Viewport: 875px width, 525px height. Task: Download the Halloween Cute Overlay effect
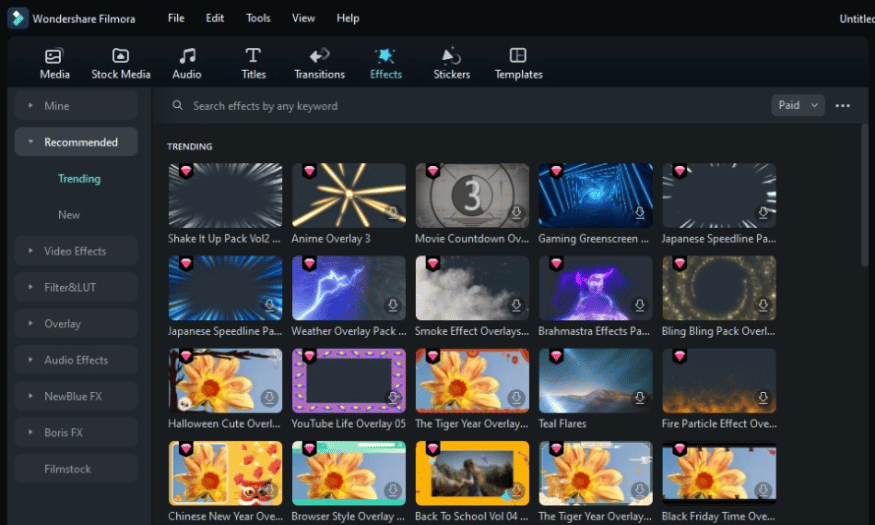(269, 398)
